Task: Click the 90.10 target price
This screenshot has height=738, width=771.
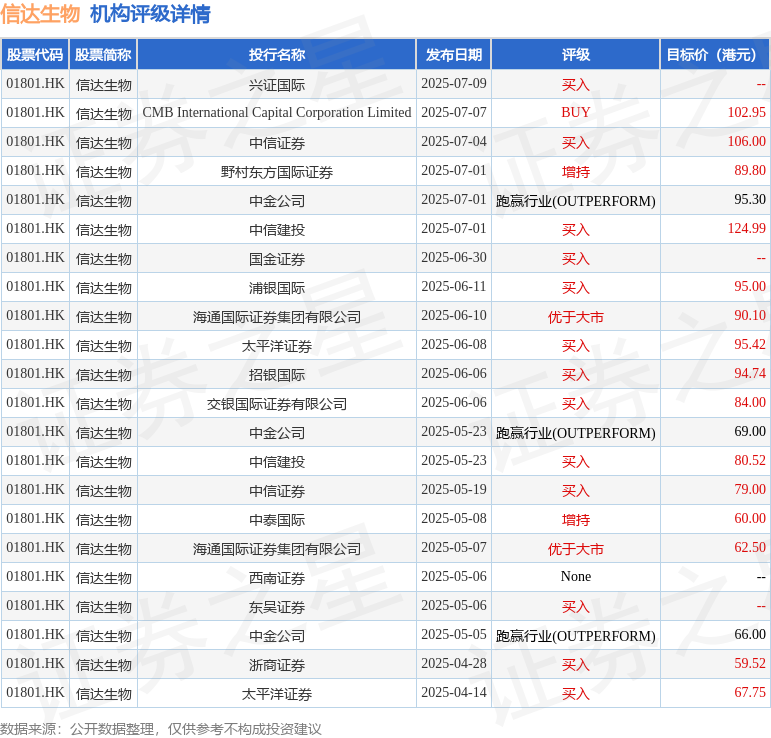Action: tap(750, 316)
